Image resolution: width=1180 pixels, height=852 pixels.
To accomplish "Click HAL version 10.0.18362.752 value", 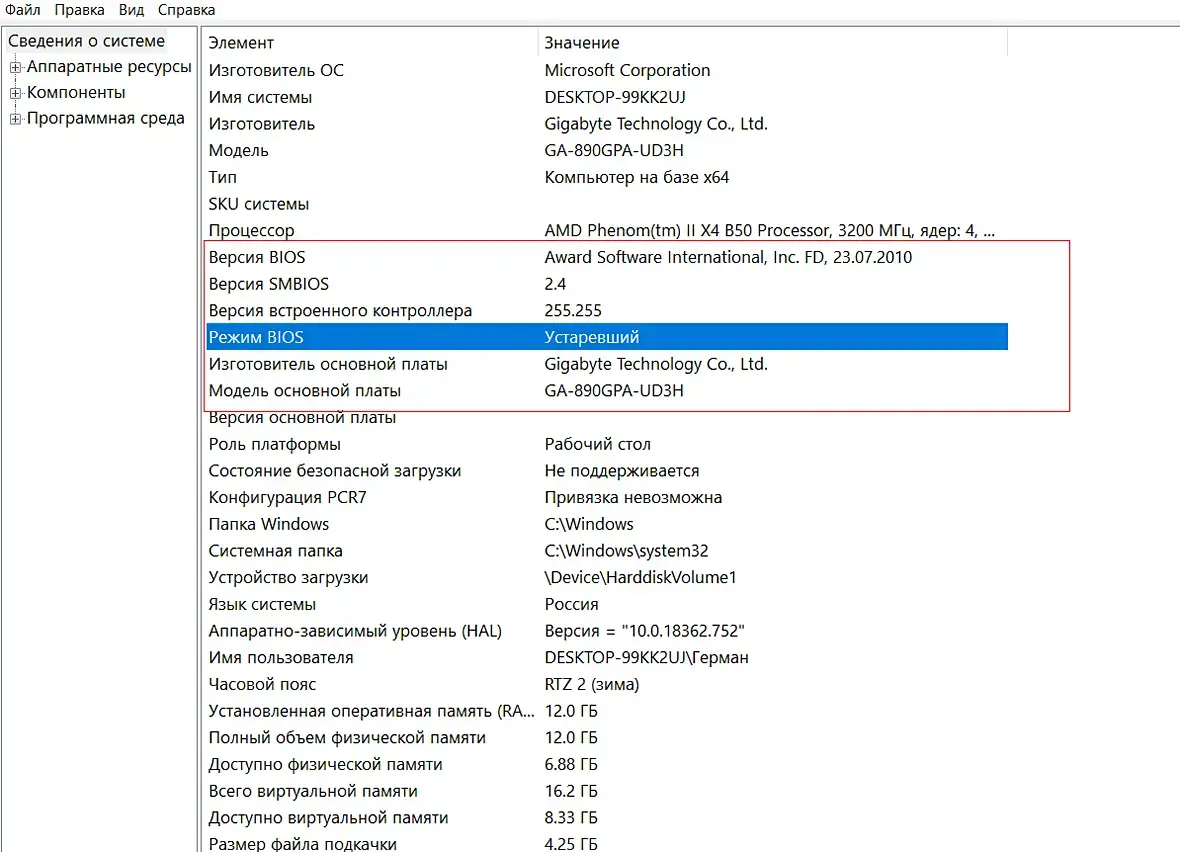I will click(644, 631).
